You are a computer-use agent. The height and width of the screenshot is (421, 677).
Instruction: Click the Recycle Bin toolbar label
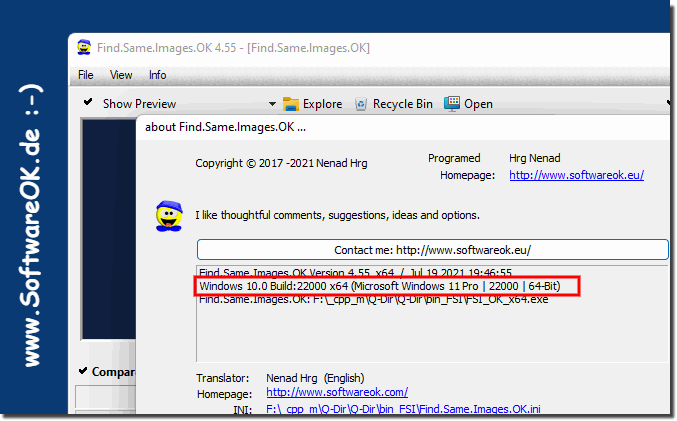point(402,104)
